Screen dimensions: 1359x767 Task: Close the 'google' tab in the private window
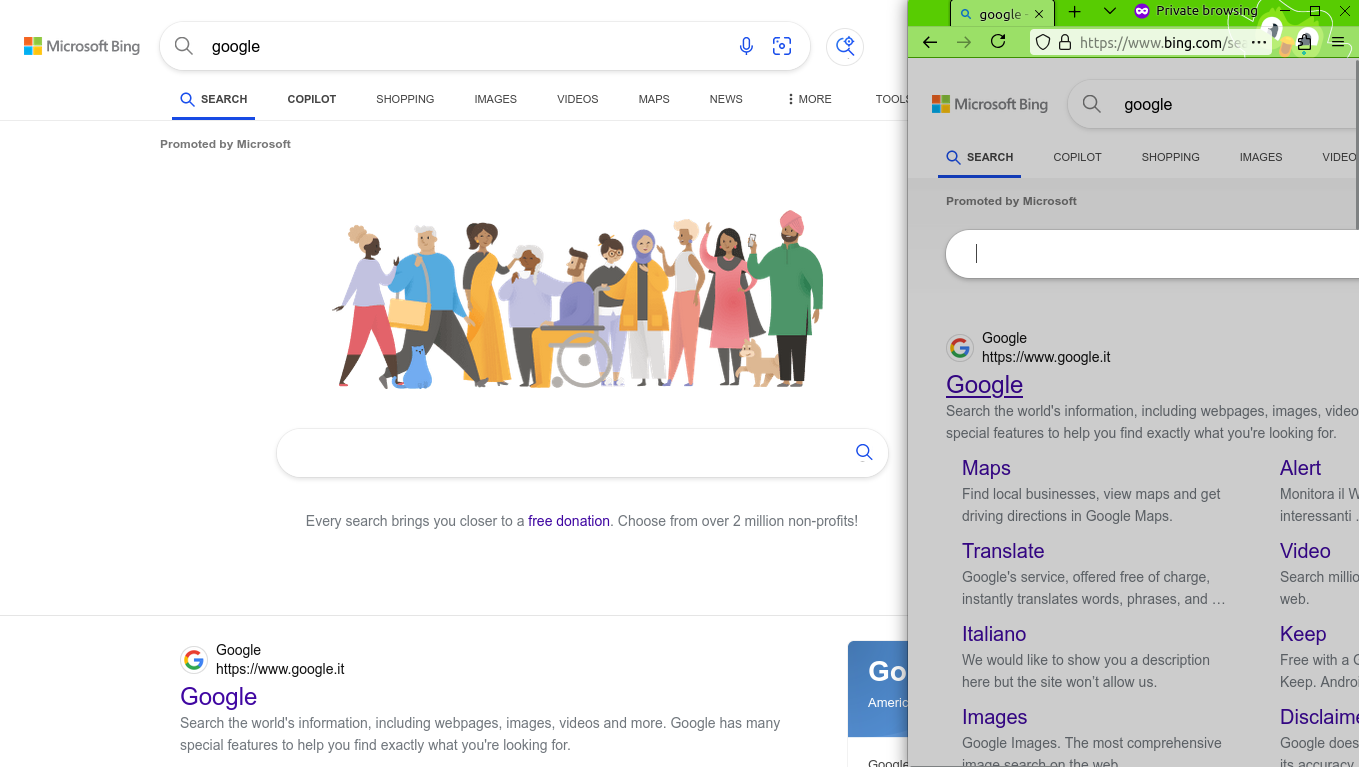[x=1039, y=14]
